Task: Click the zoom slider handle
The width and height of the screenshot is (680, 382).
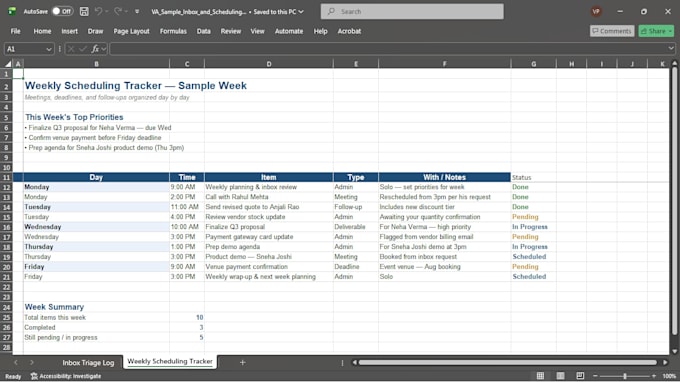Action: [624, 376]
